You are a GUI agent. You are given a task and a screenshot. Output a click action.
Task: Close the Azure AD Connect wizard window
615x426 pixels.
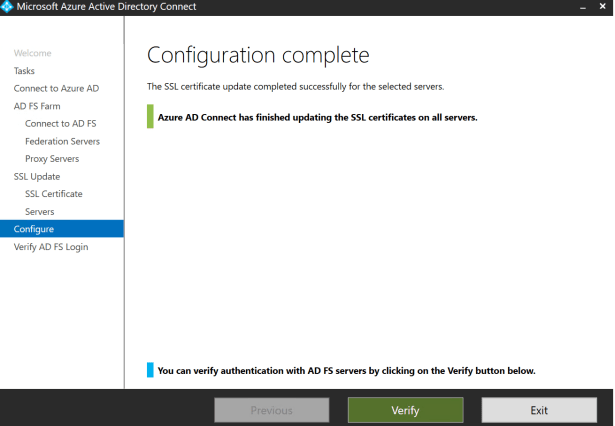[x=601, y=8]
